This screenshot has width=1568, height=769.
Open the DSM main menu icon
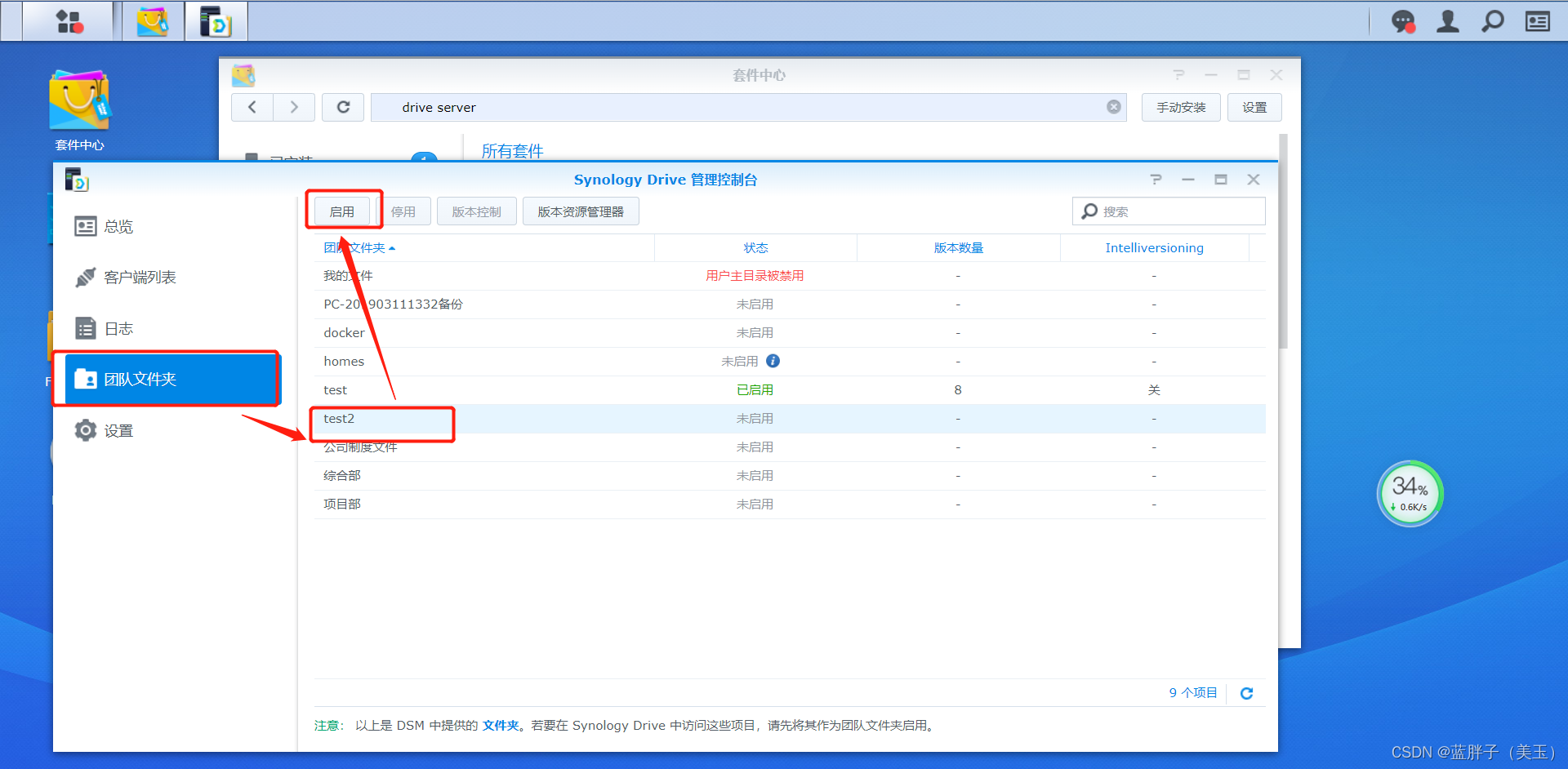pos(69,21)
